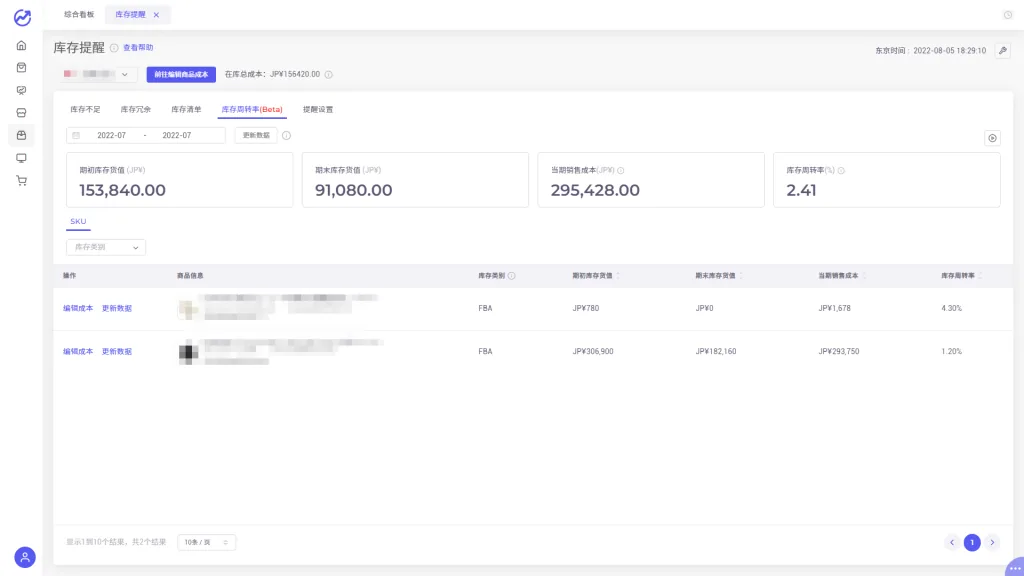Click info icon on 当期销售成本 card
Screen dimensions: 1024x576
[x=620, y=170]
